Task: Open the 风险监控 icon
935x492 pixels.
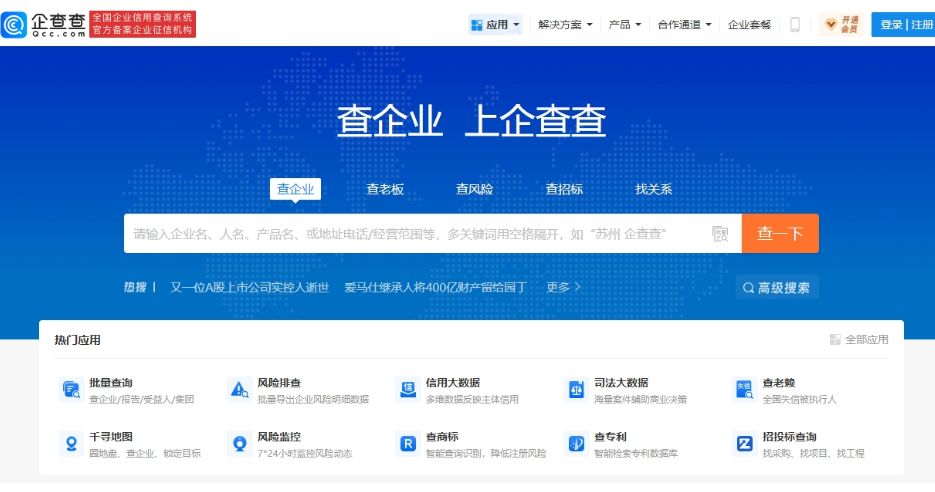Action: coord(240,444)
